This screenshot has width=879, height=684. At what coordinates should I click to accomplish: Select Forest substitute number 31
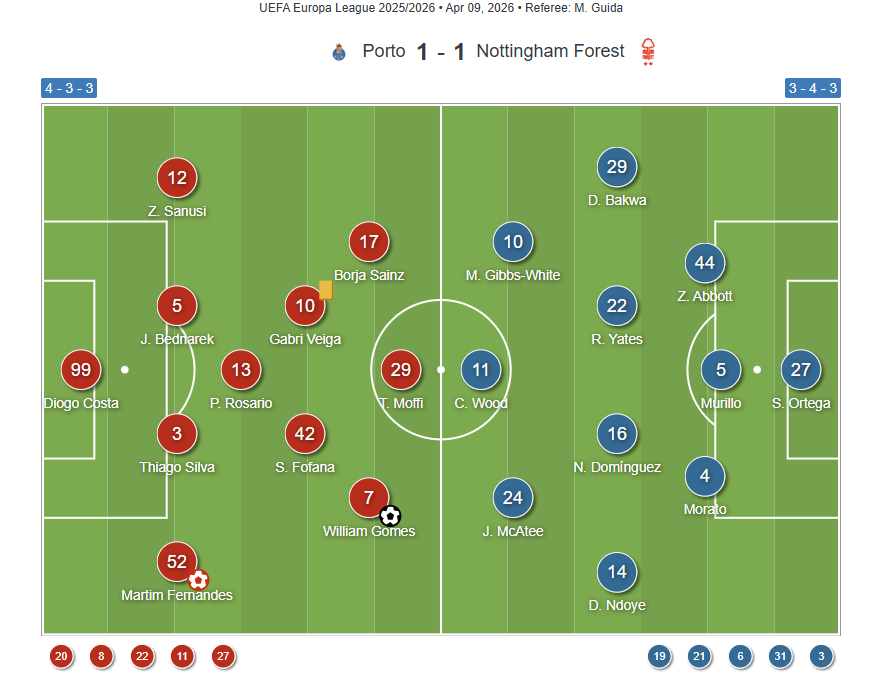point(780,657)
